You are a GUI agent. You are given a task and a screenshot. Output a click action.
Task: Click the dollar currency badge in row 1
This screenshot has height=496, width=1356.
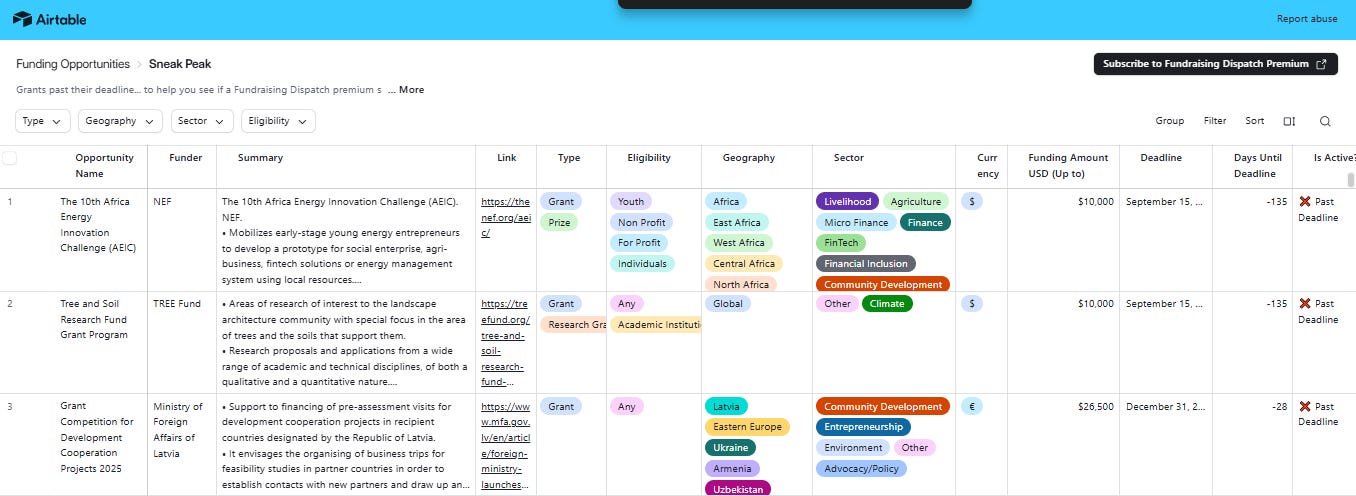click(972, 201)
